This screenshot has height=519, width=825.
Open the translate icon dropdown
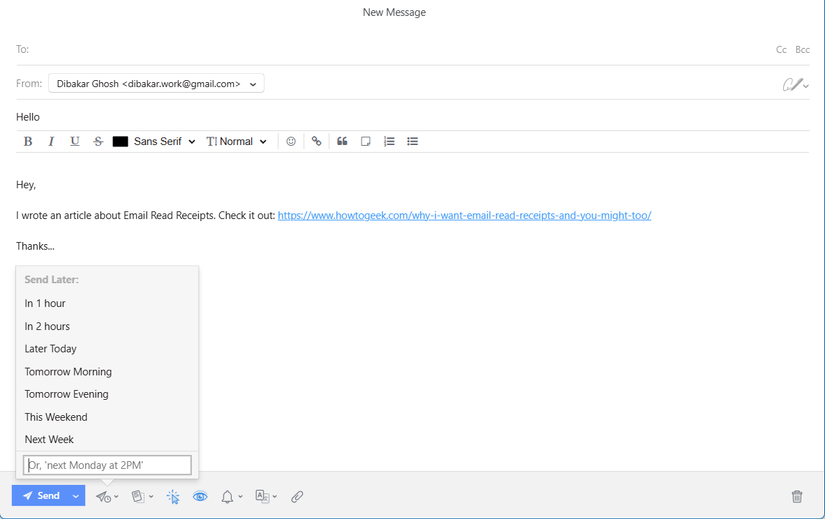(266, 496)
